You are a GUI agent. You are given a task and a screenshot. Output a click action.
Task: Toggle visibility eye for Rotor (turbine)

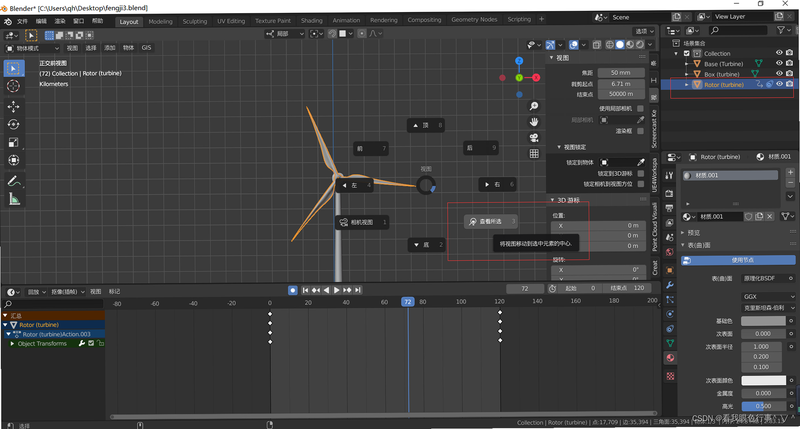[779, 84]
